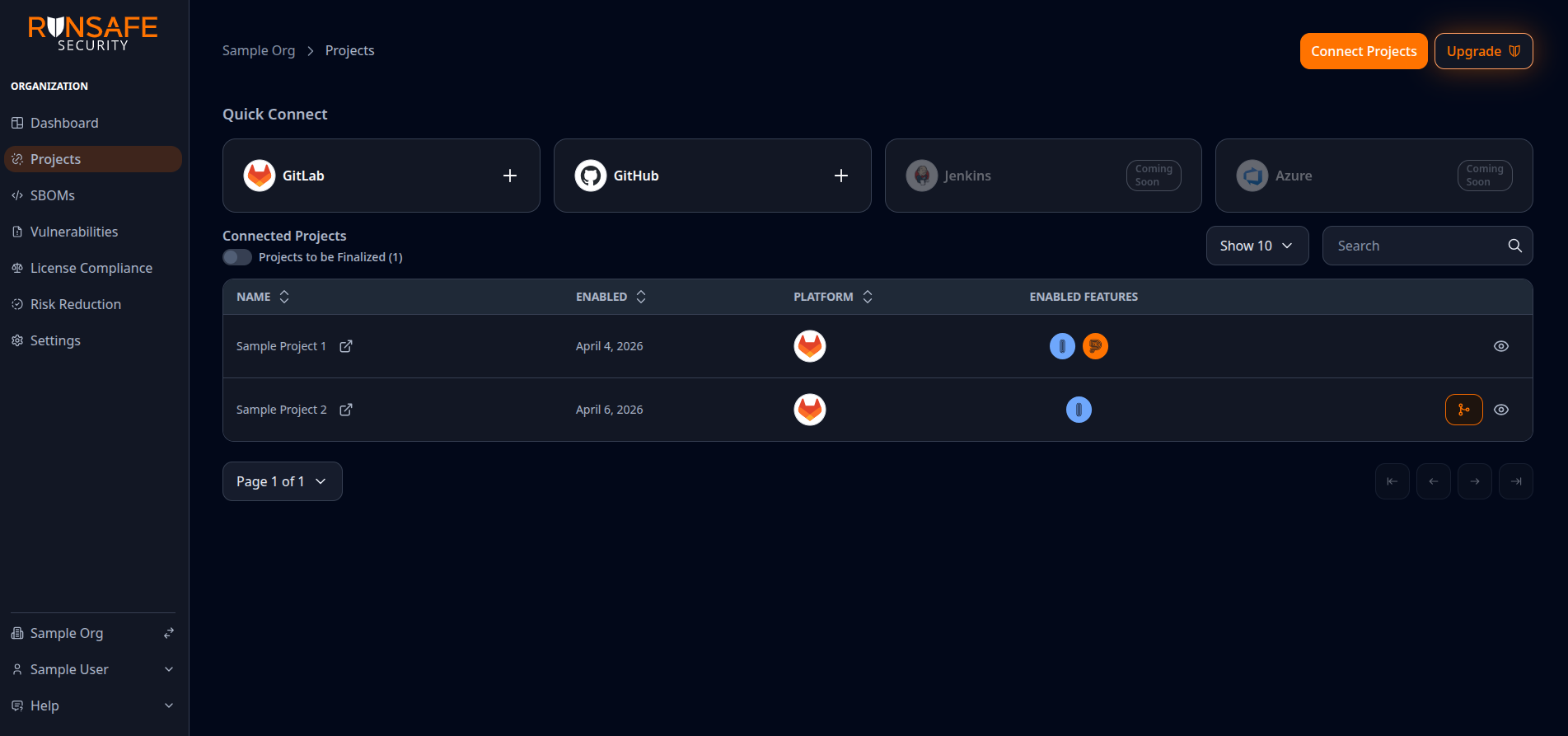This screenshot has width=1568, height=736.
Task: Click the GitHub logo in Quick Connect
Action: pyautogui.click(x=591, y=176)
